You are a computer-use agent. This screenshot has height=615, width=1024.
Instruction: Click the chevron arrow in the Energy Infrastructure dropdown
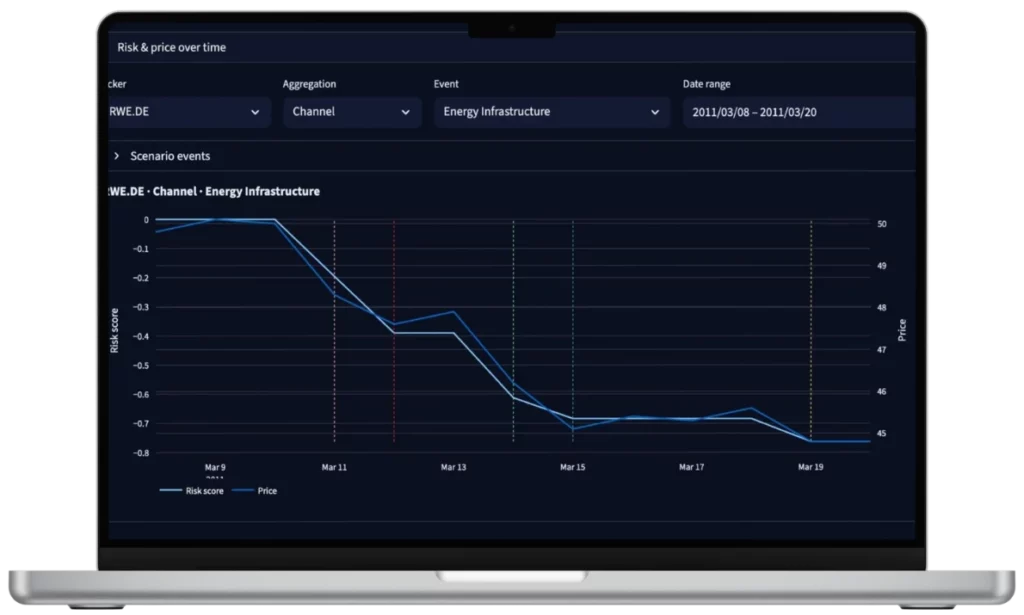[x=654, y=112]
